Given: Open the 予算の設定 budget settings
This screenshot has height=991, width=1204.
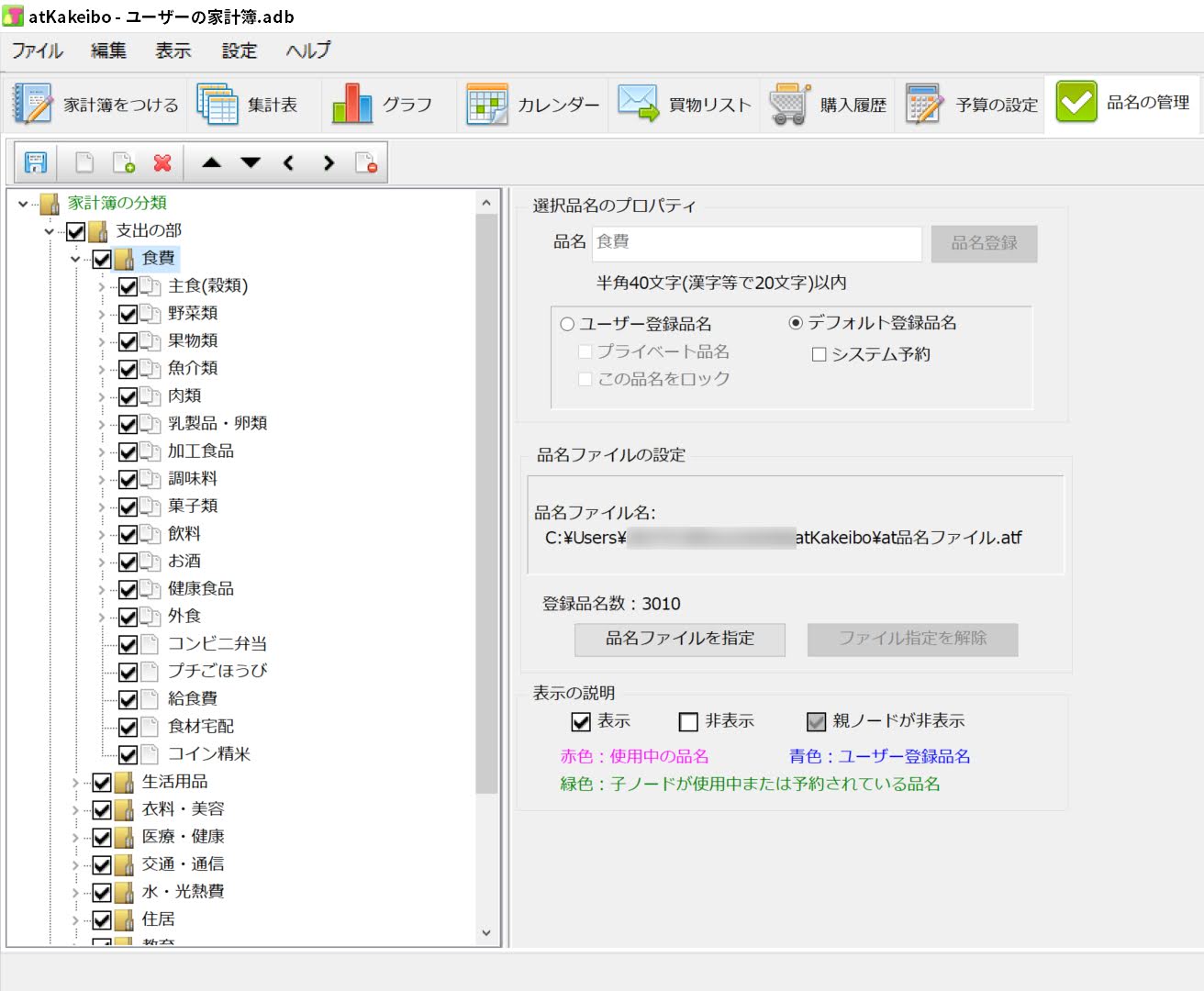Looking at the screenshot, I should pos(971,105).
